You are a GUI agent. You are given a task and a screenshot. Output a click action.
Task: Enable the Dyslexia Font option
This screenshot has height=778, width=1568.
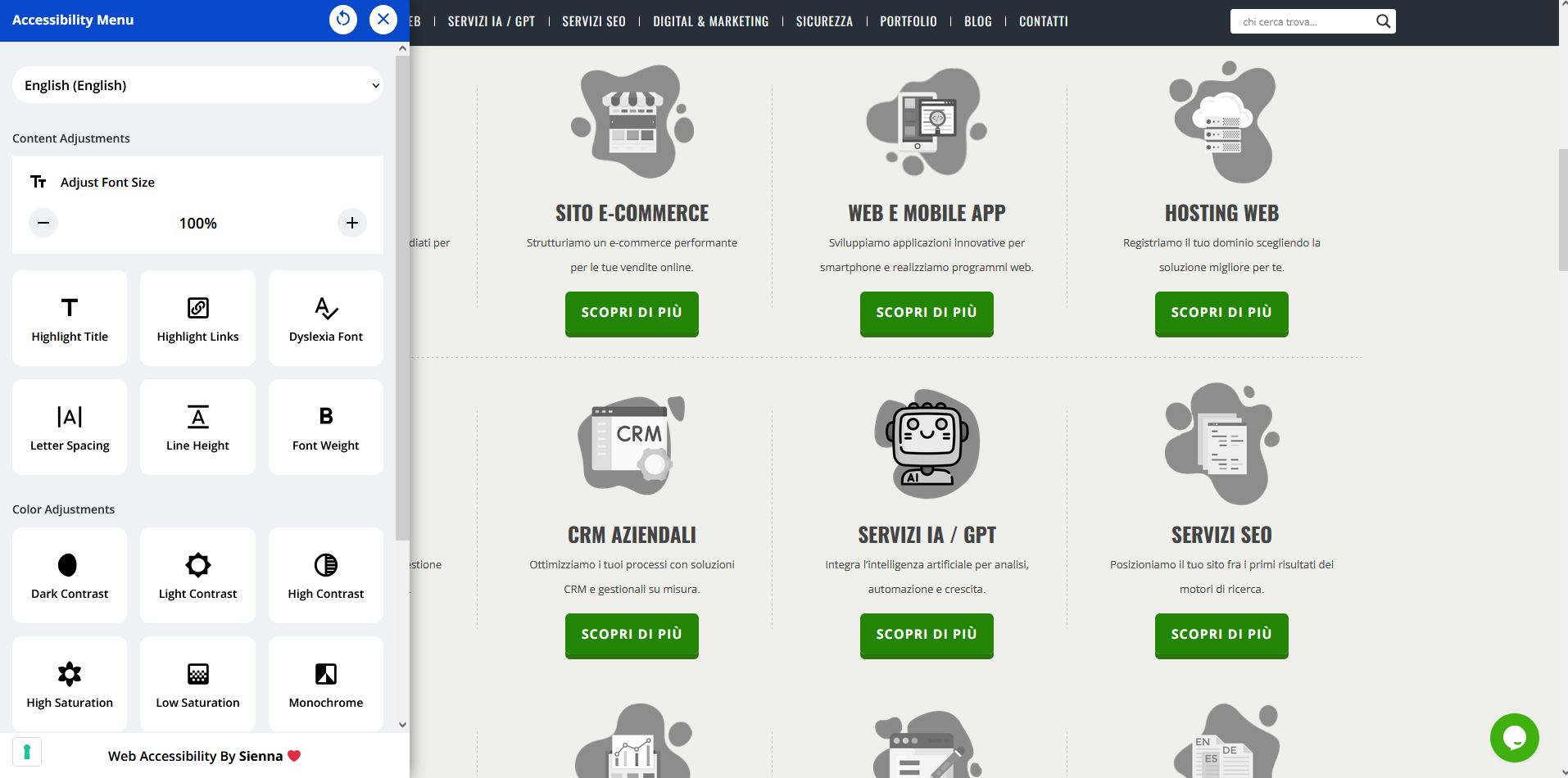(x=326, y=318)
